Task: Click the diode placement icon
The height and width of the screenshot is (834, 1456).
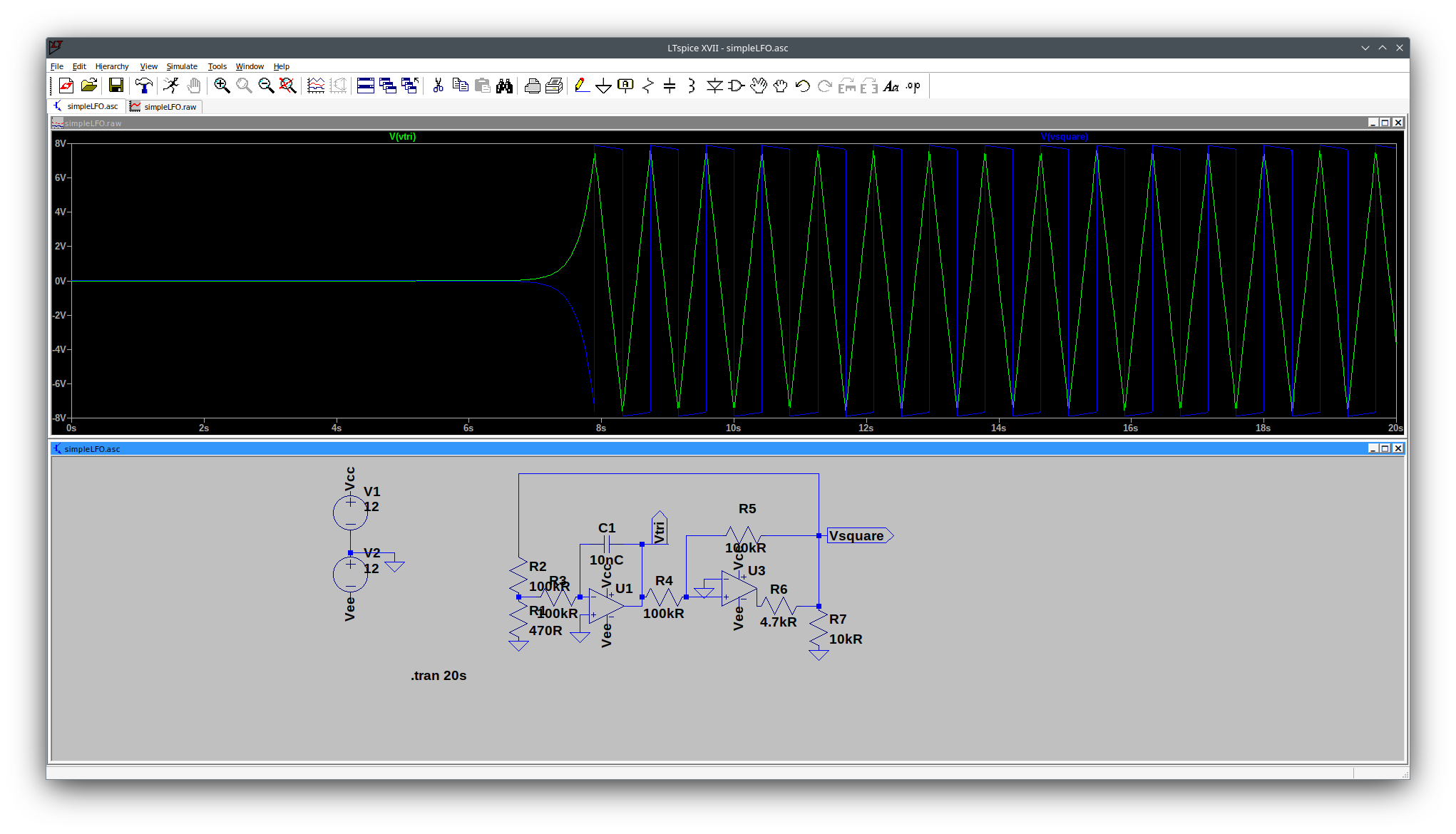Action: (x=714, y=86)
